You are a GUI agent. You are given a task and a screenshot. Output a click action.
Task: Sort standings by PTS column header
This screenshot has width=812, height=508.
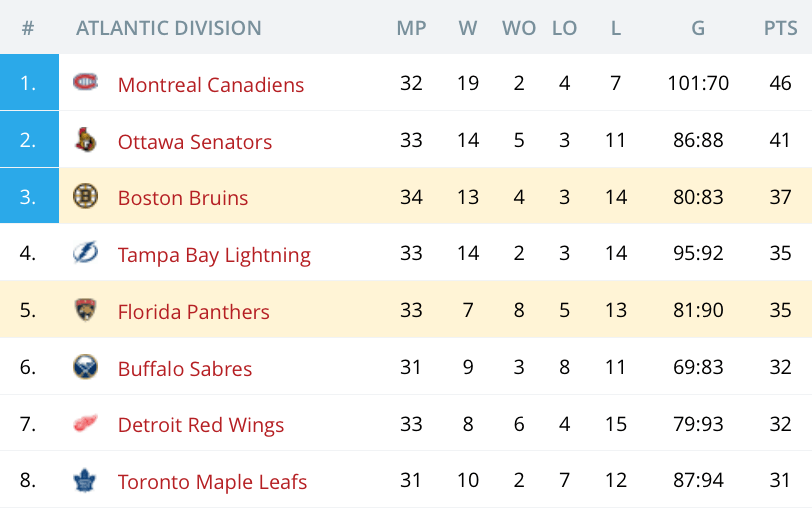[780, 28]
